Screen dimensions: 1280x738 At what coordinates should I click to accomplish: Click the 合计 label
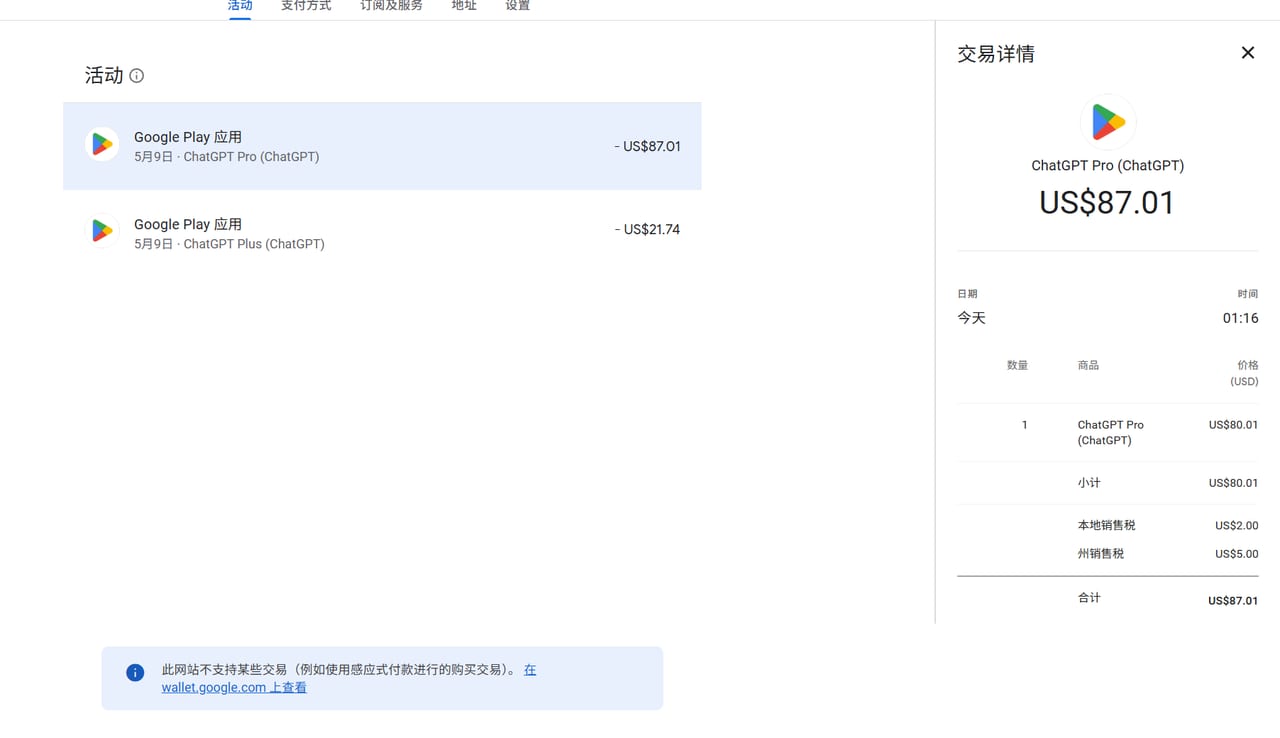[x=1089, y=598]
